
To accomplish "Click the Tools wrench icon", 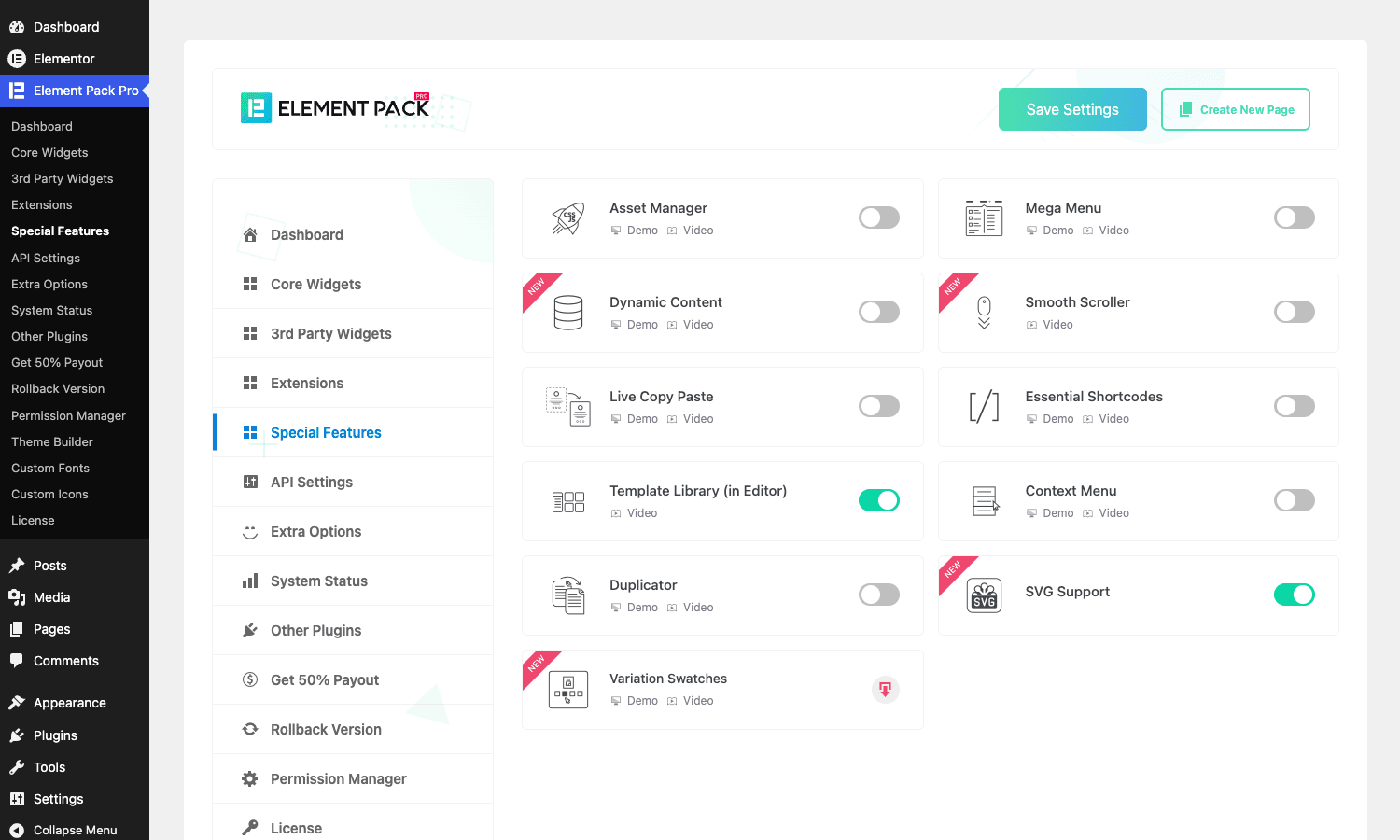I will click(x=17, y=767).
